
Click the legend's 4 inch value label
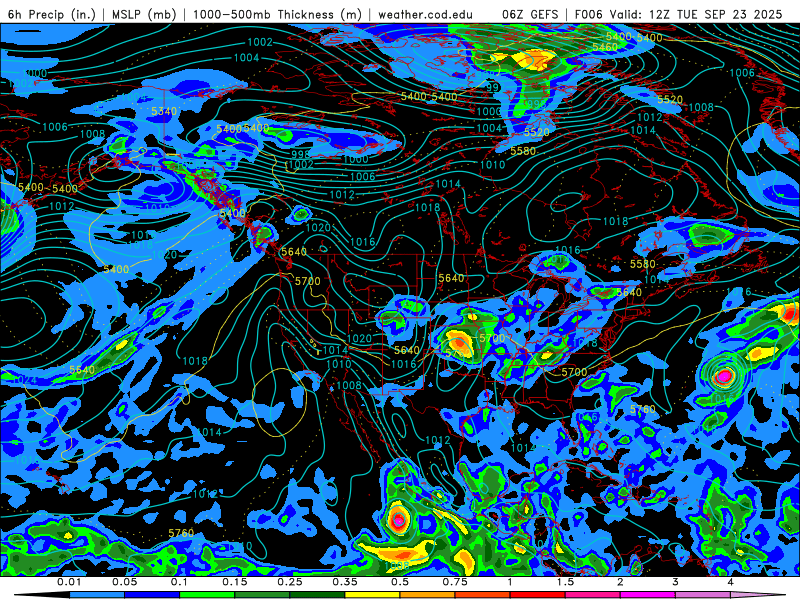(x=731, y=582)
